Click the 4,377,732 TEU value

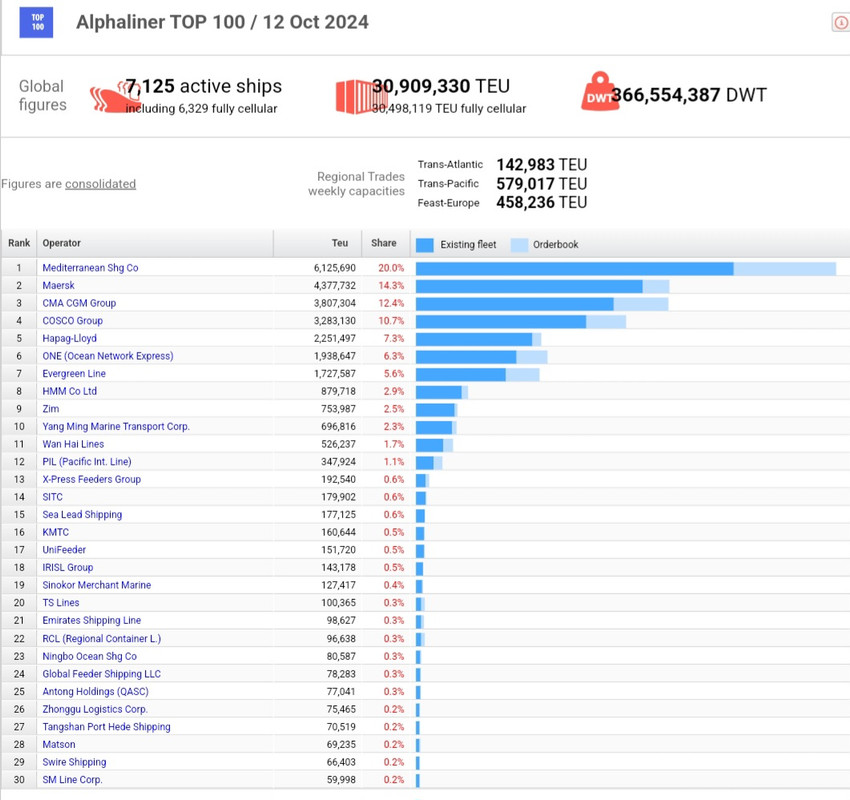(x=334, y=285)
